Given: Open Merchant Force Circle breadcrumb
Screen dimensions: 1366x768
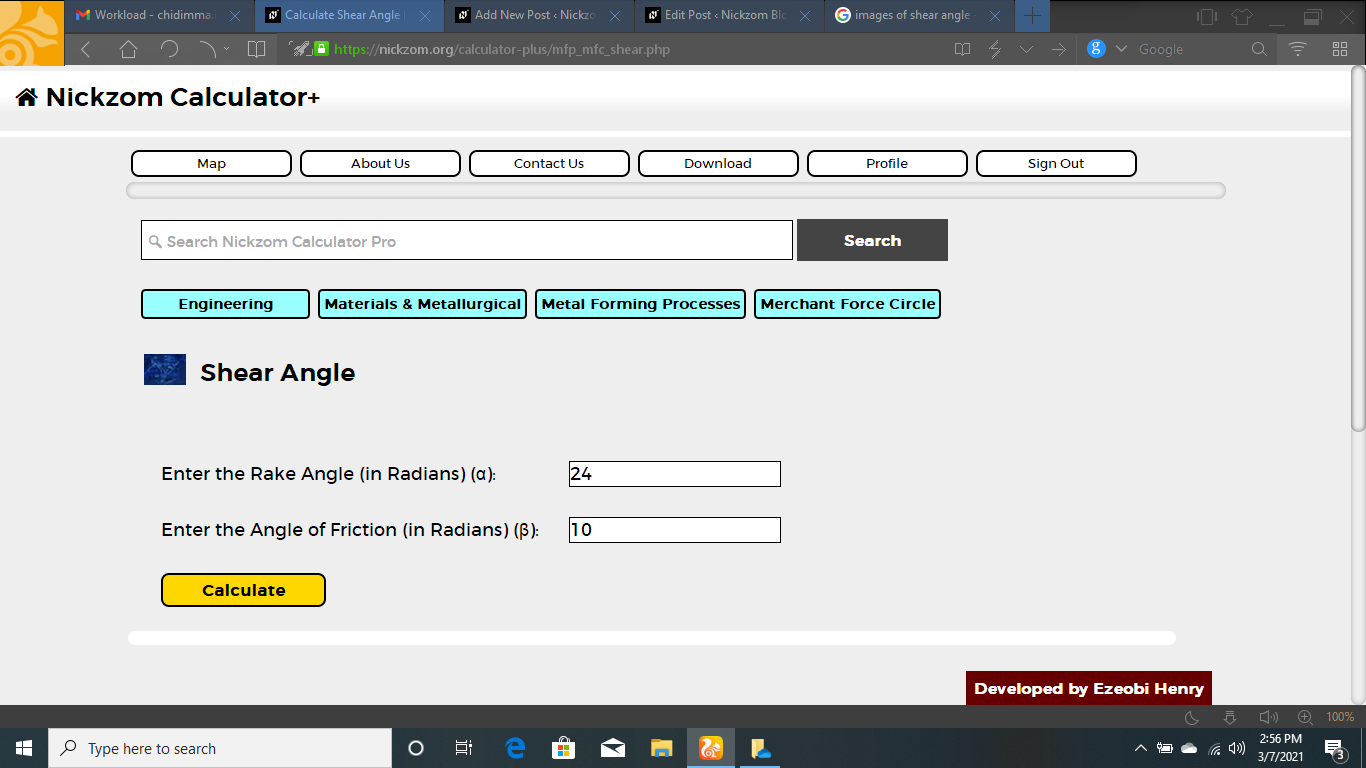Looking at the screenshot, I should pos(847,304).
